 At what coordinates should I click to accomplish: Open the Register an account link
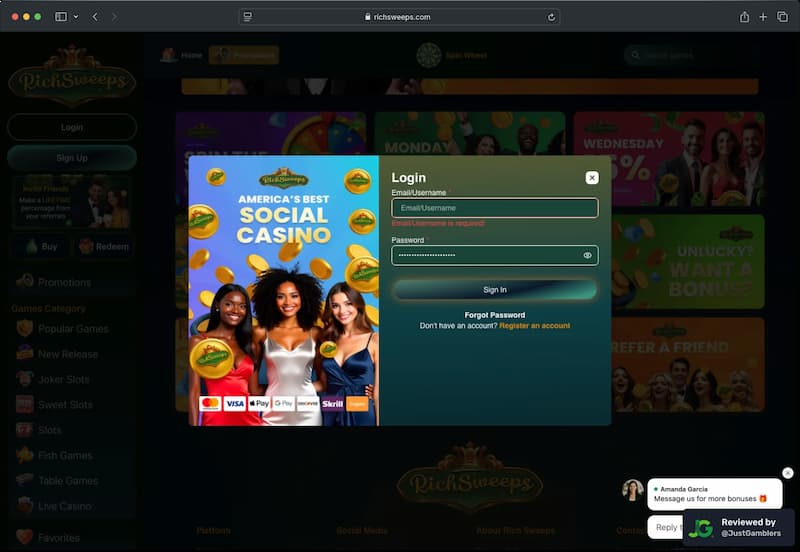[x=535, y=325]
